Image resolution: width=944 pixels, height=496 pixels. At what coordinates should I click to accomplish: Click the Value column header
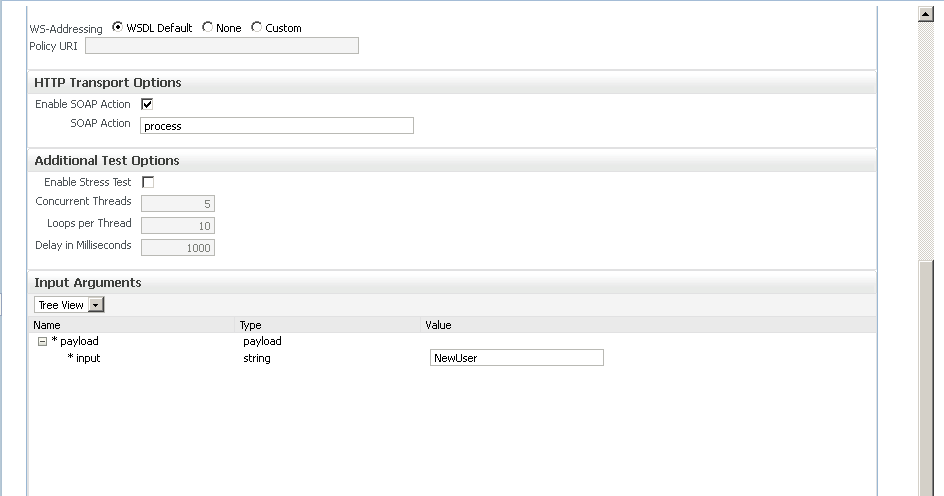click(x=438, y=325)
